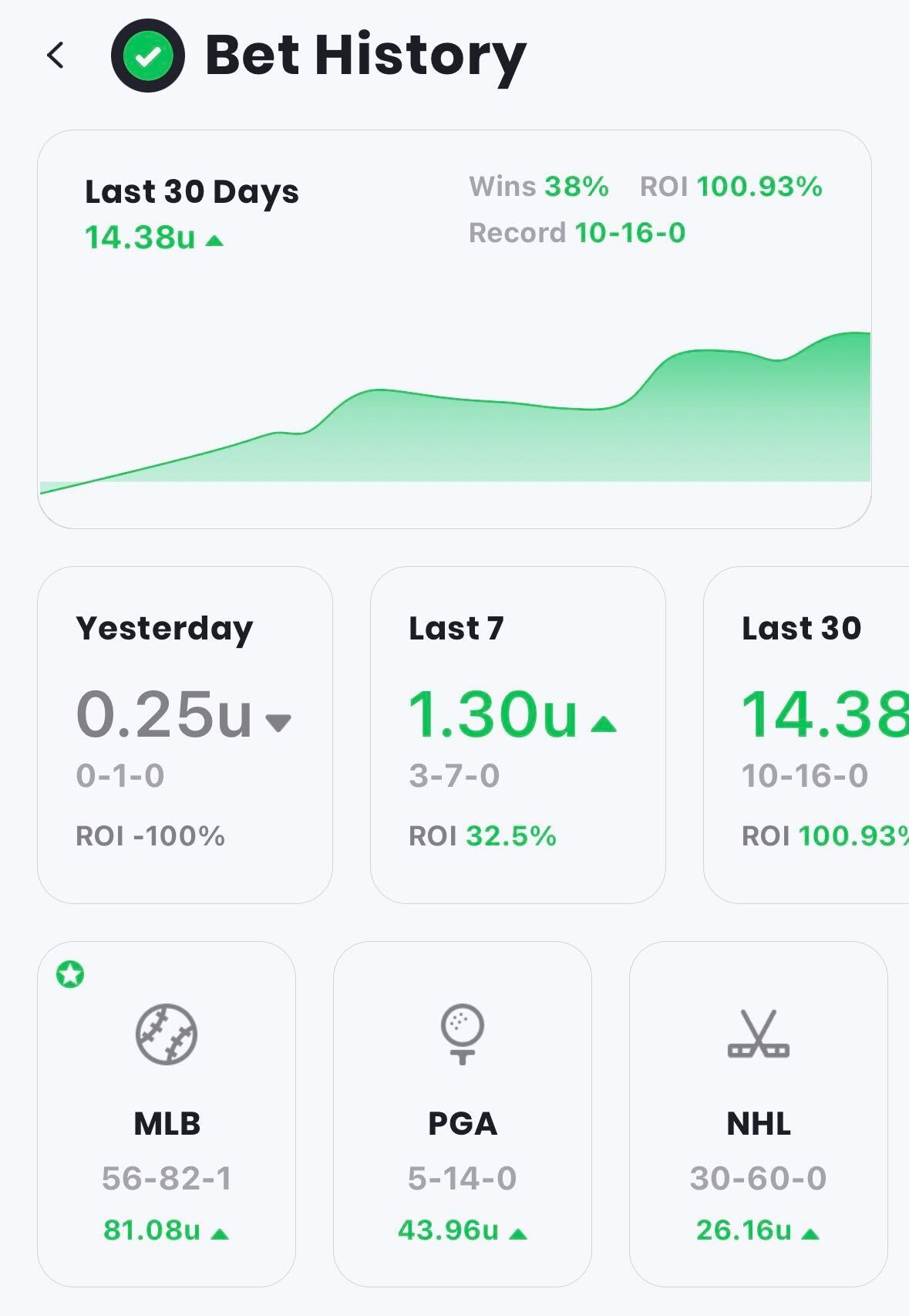
Task: Tap the NHL hockey sticks icon
Action: 759,1034
